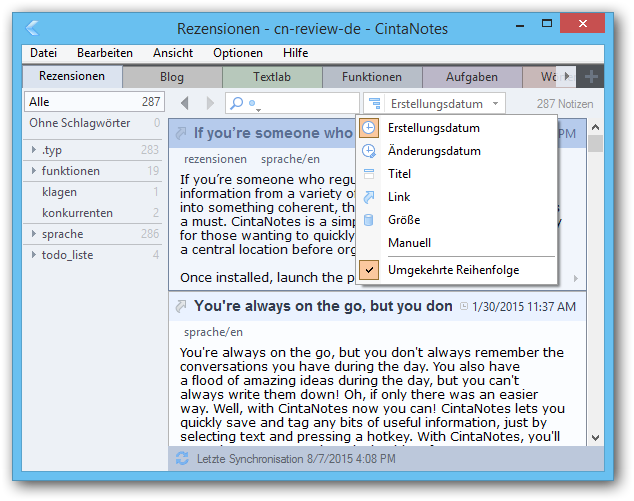Screen dimensions: 634x501
Task: Switch to the Aufgaben tab
Action: point(472,77)
